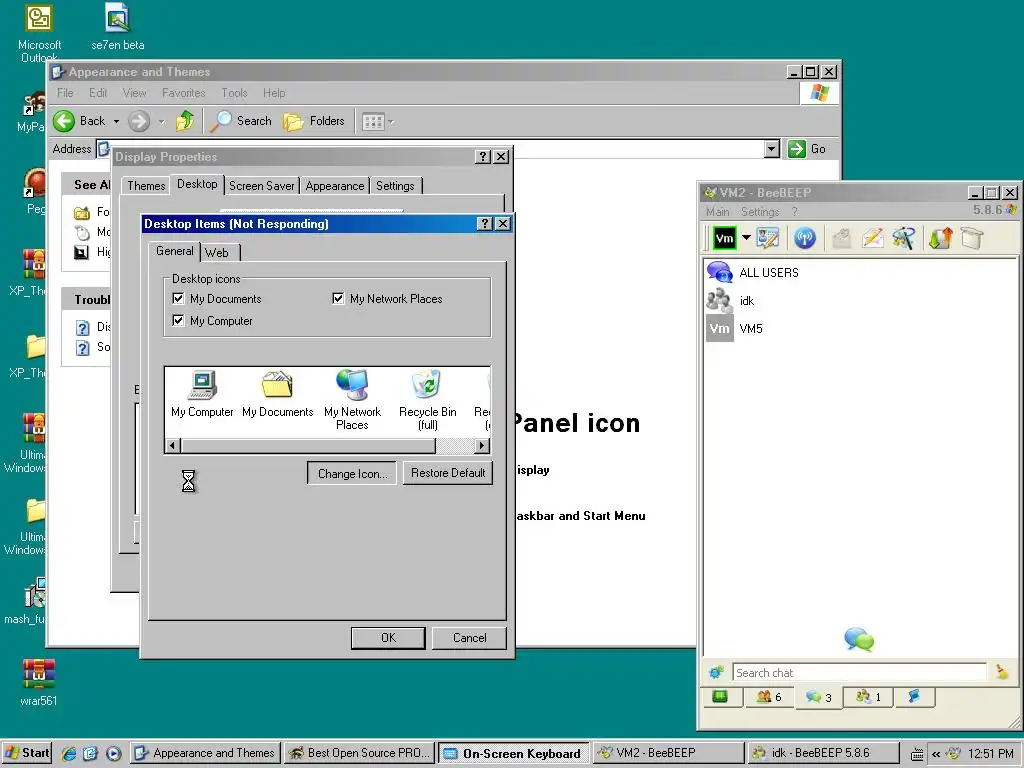Switch to the users tab showing 6

(x=769, y=697)
